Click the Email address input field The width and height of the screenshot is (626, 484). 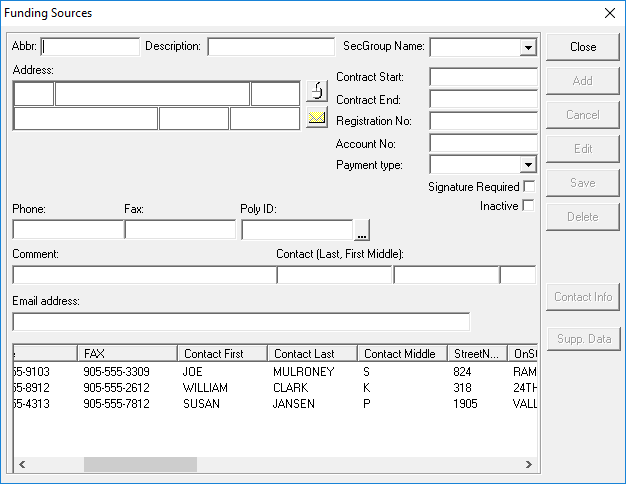[x=242, y=322]
